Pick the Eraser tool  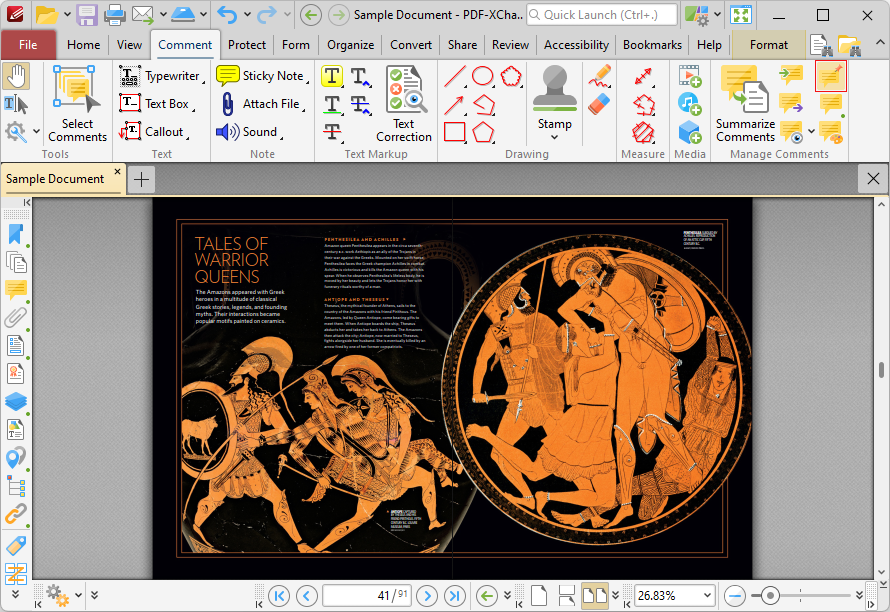[x=599, y=104]
